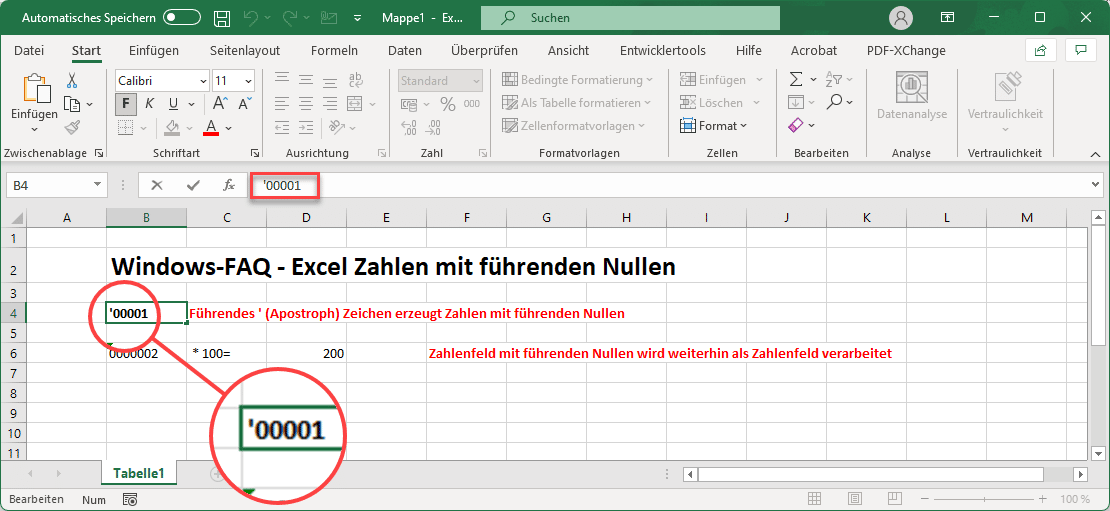
Task: Open Find & Select magnifier icon
Action: (834, 103)
